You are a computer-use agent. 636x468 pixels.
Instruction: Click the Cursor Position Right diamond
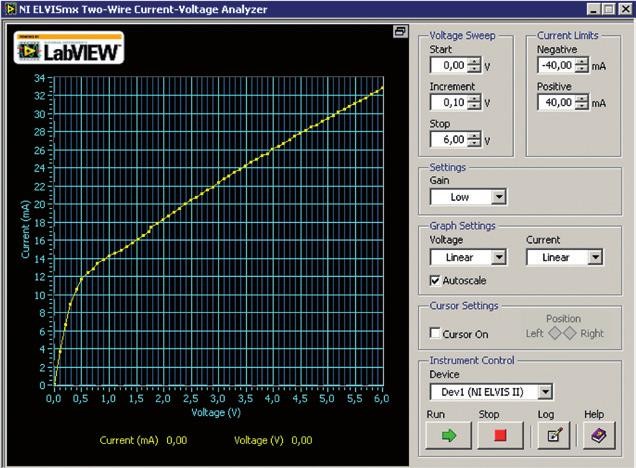pyautogui.click(x=569, y=333)
